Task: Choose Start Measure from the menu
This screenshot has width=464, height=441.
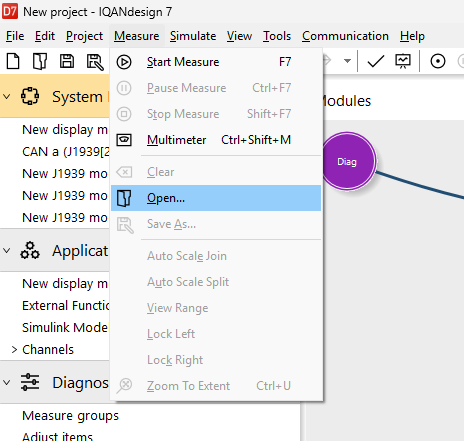Action: pyautogui.click(x=216, y=62)
